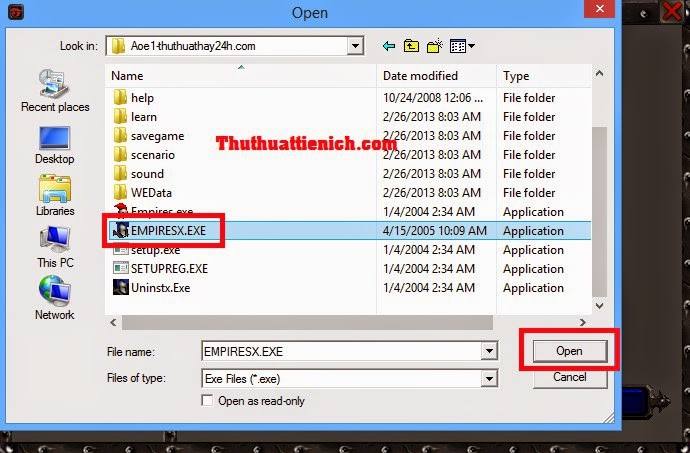Toggle Open as read-only checkbox

tap(207, 401)
